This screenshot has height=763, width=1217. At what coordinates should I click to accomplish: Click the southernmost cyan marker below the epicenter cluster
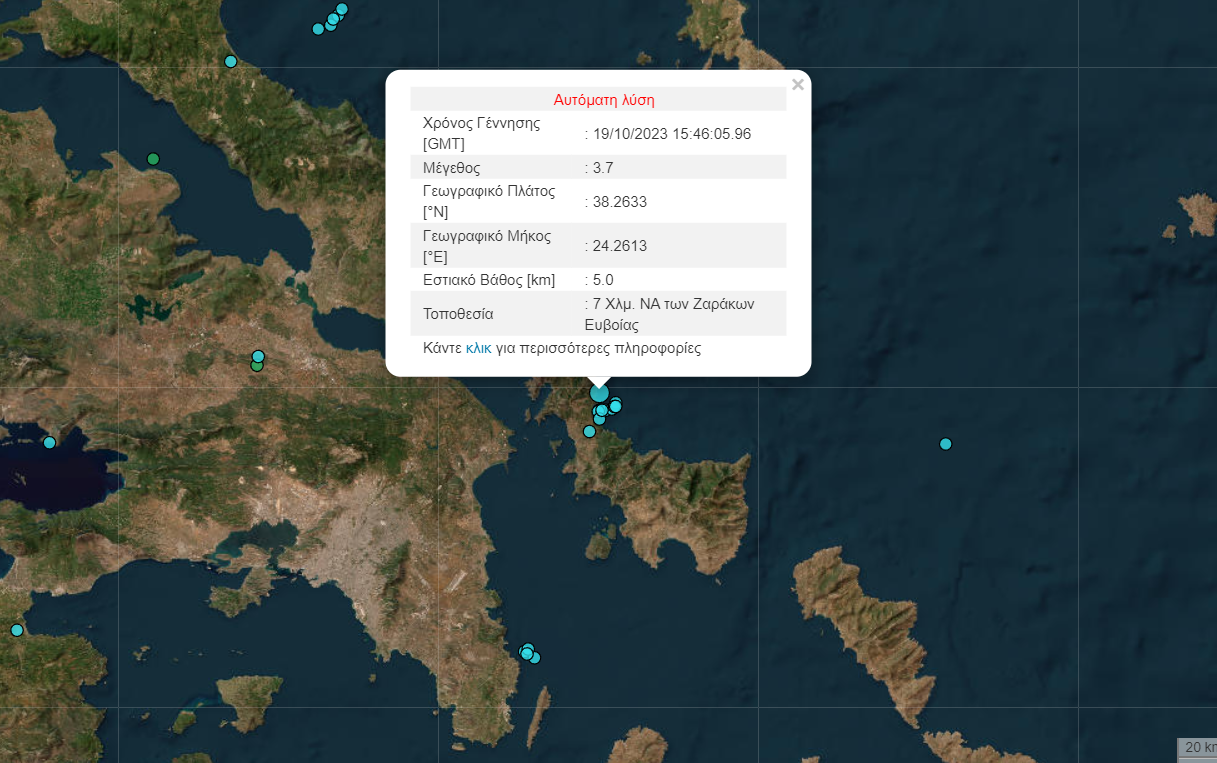click(x=589, y=432)
